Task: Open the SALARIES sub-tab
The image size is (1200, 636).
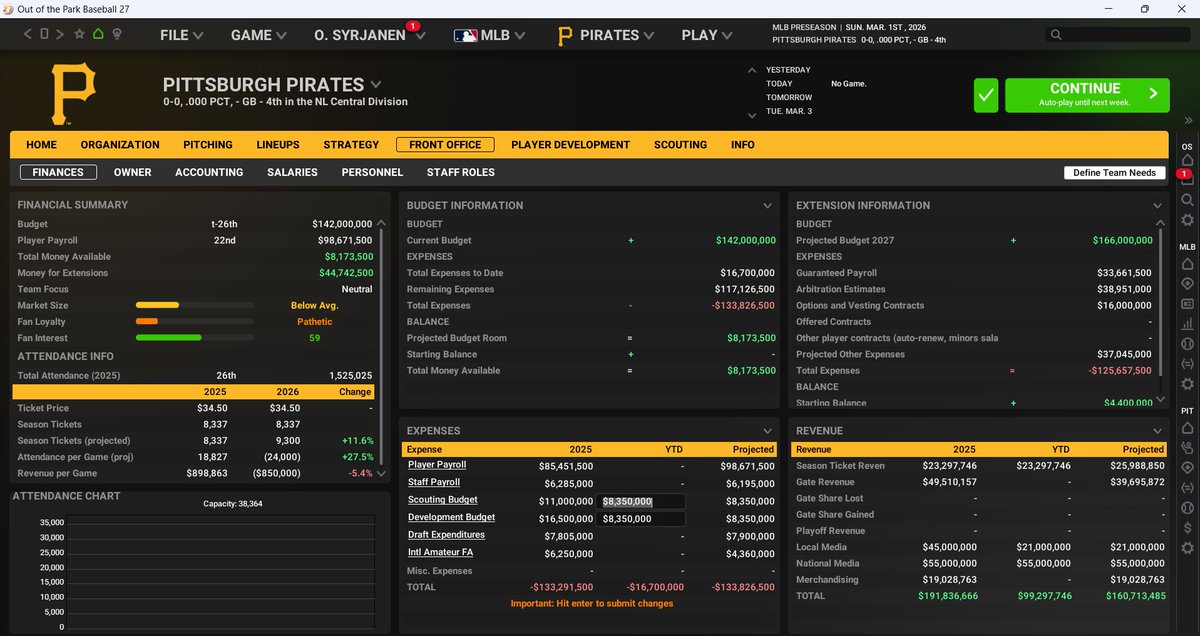Action: pyautogui.click(x=292, y=172)
